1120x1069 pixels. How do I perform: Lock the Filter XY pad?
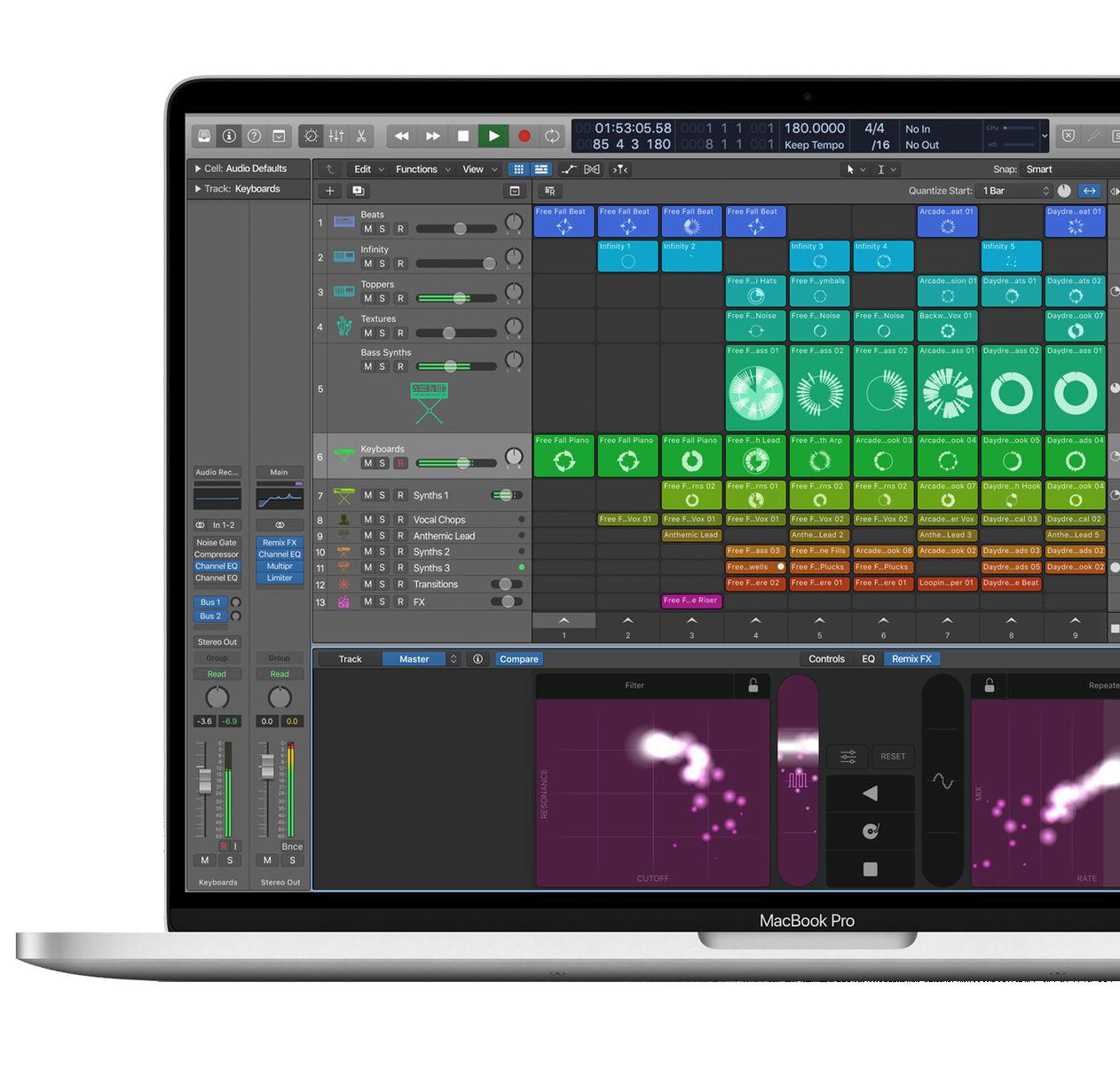[753, 685]
